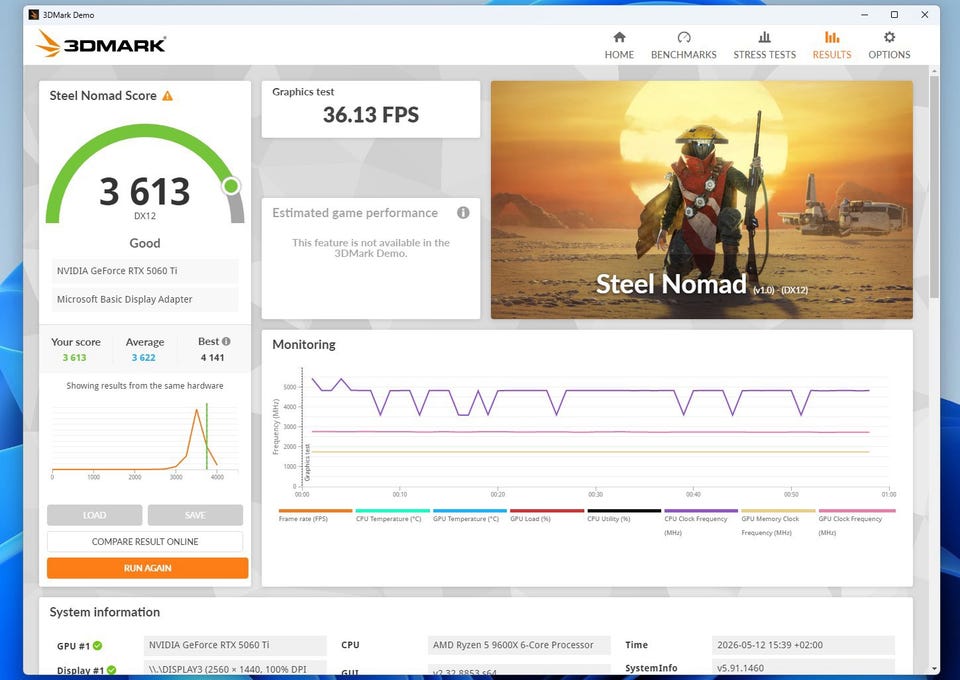This screenshot has height=680, width=960.
Task: Click NVIDIA GeForce RTX 5060 Ti in score panel
Action: click(x=145, y=271)
